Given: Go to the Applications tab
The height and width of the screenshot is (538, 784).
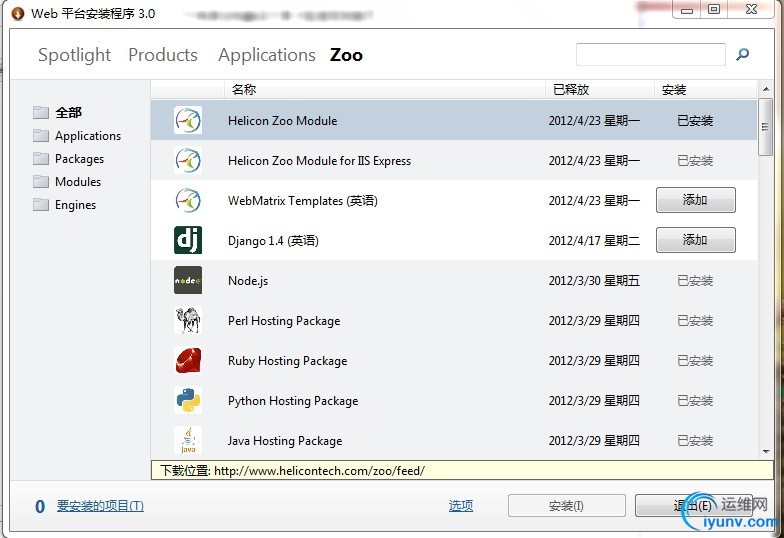Looking at the screenshot, I should (x=266, y=55).
